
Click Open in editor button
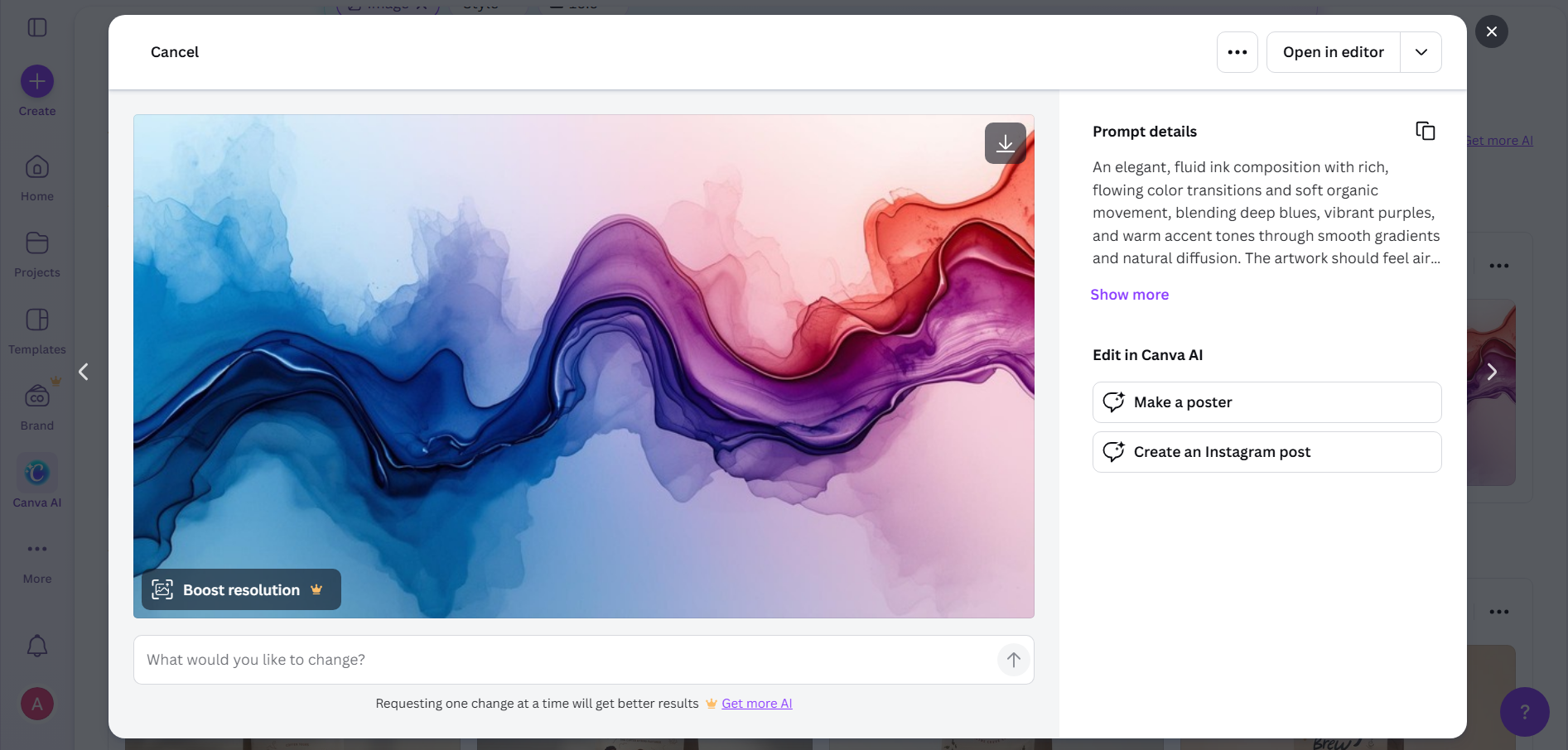point(1333,52)
